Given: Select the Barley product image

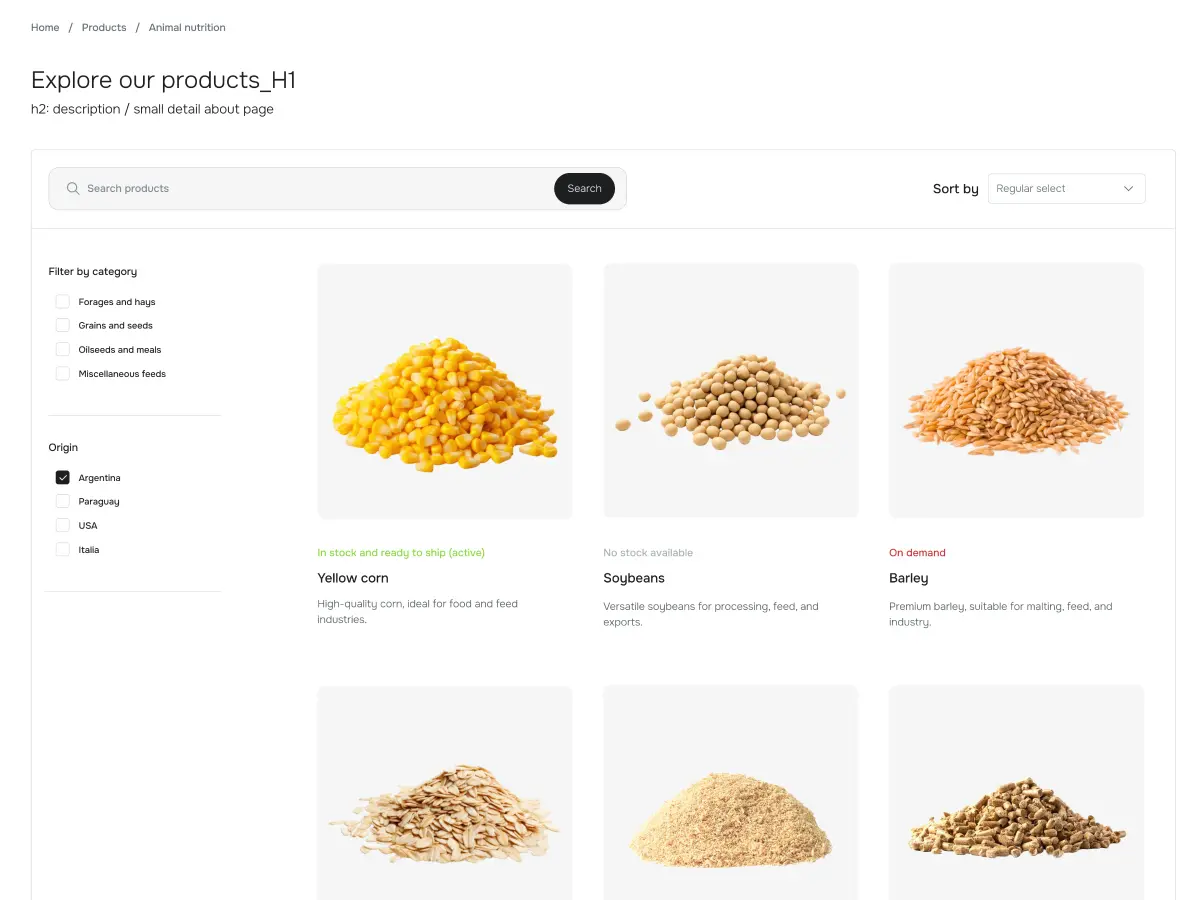Looking at the screenshot, I should pyautogui.click(x=1016, y=391).
